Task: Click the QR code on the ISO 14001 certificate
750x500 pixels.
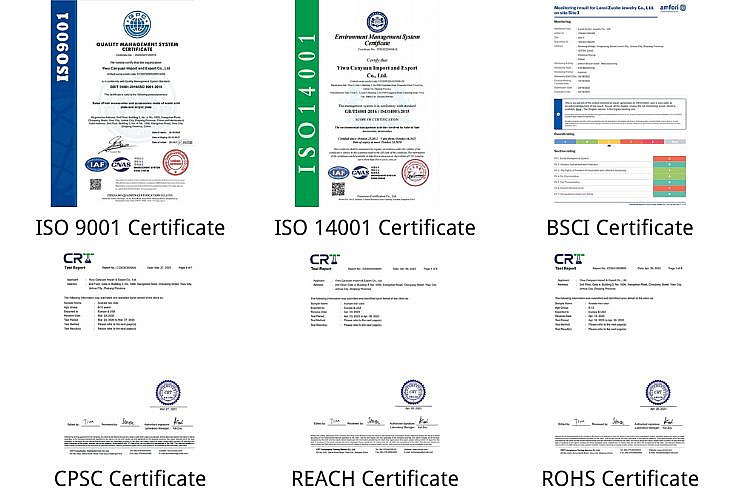Action: 338,190
